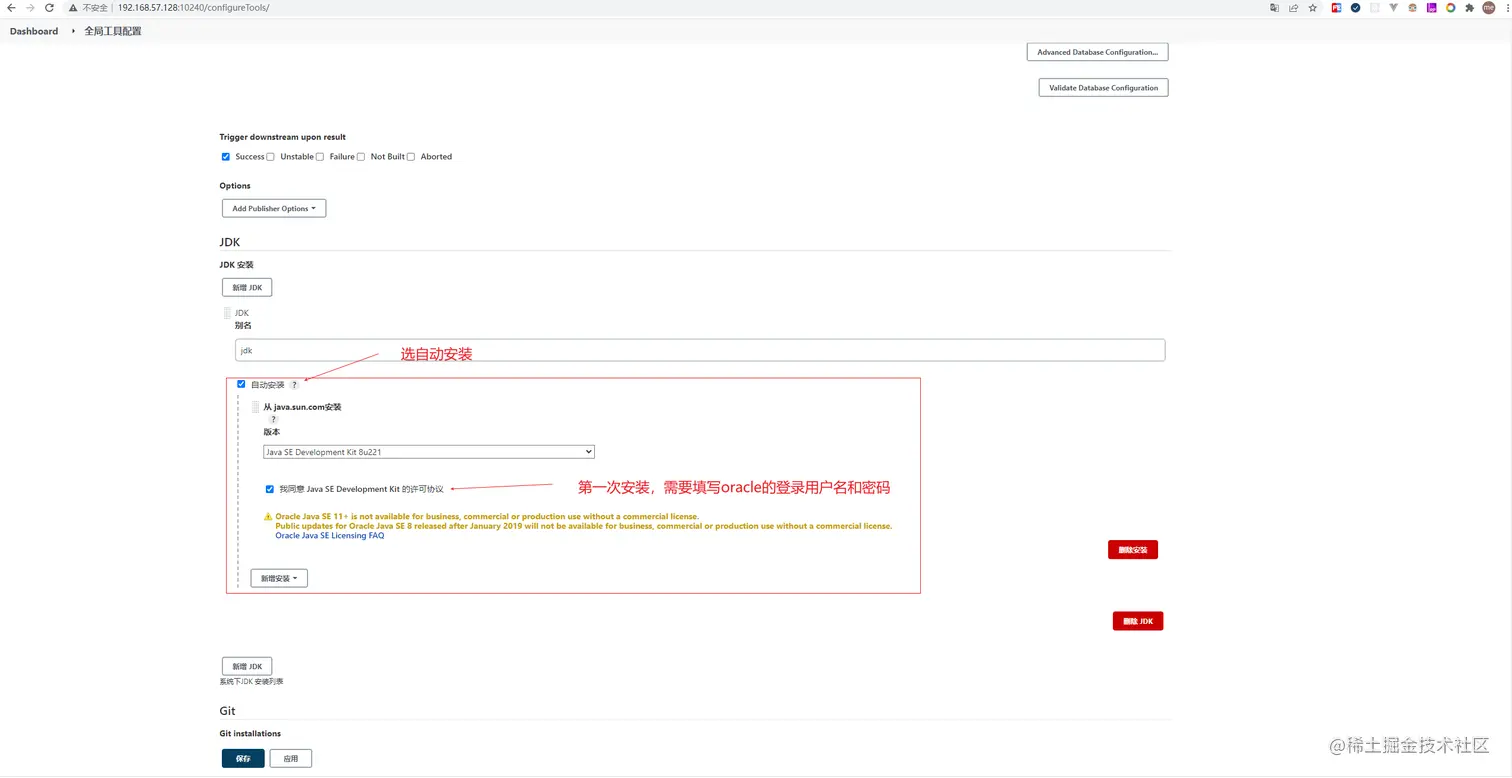Click the "Git installations" label
1512x778 pixels.
250,733
